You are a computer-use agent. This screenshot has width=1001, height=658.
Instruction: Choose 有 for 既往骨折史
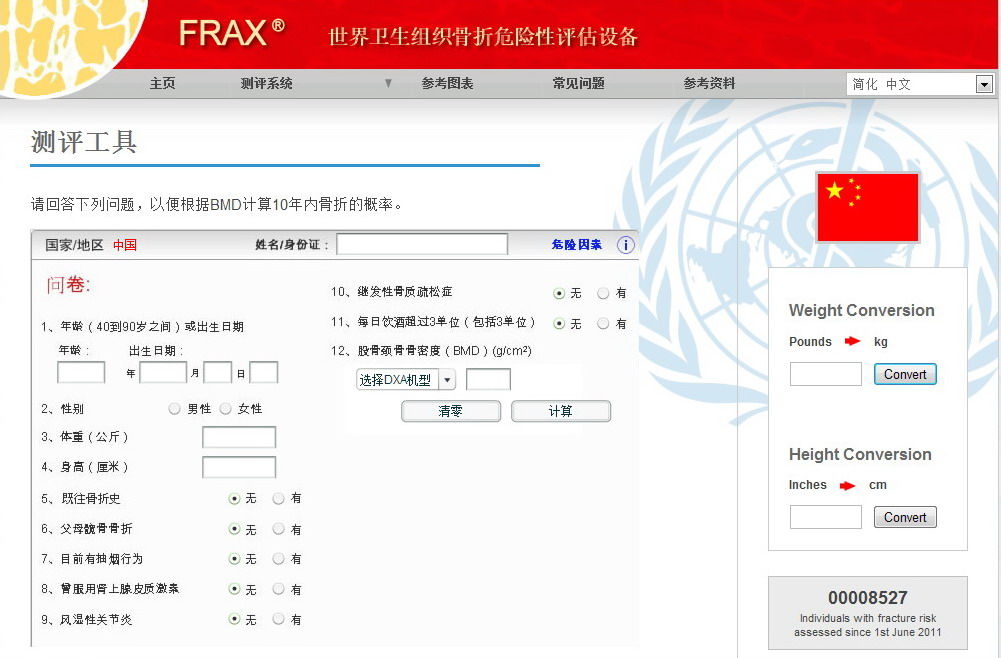tap(278, 498)
